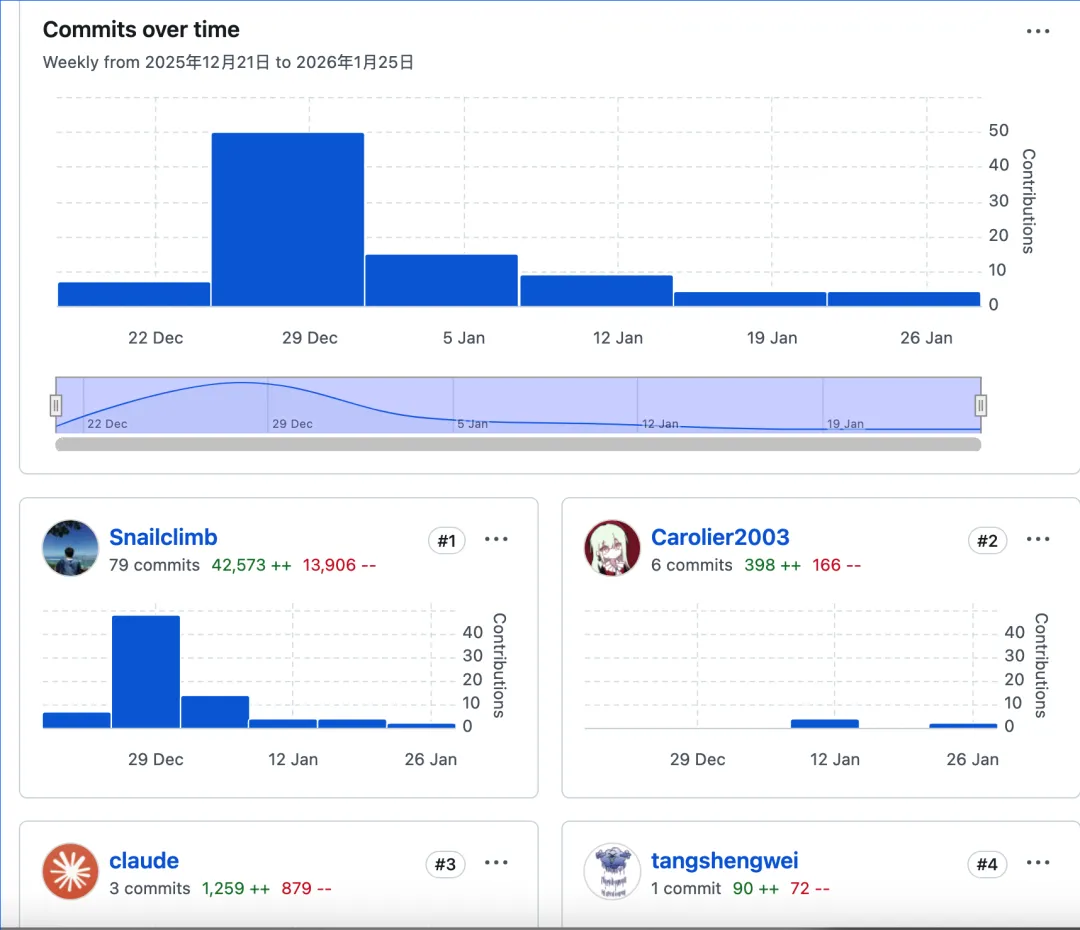
Task: View Carolier2003's 6 commits
Action: point(692,565)
